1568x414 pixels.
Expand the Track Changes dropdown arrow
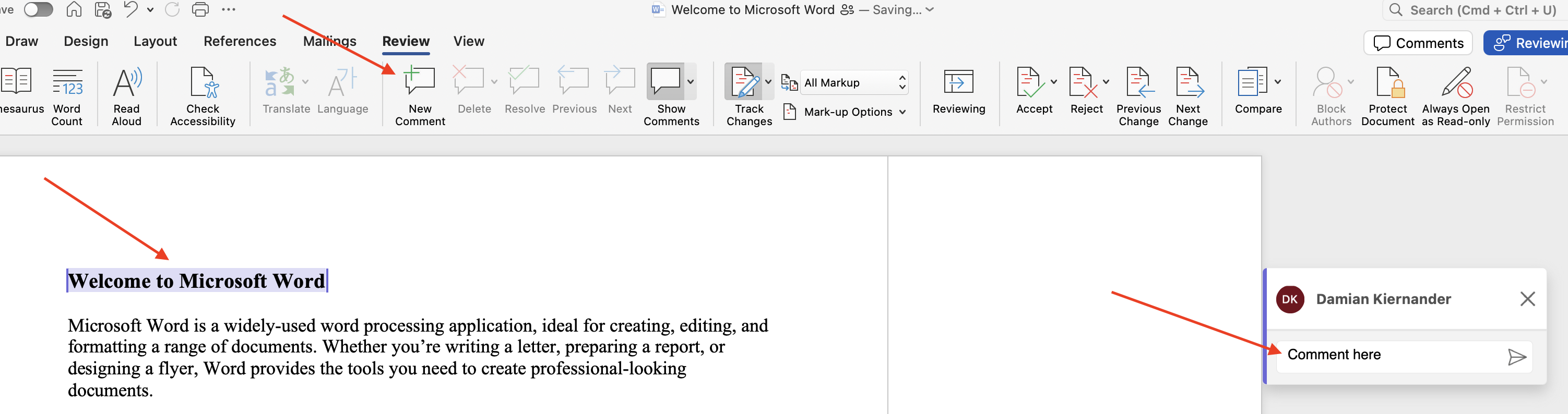coord(769,82)
